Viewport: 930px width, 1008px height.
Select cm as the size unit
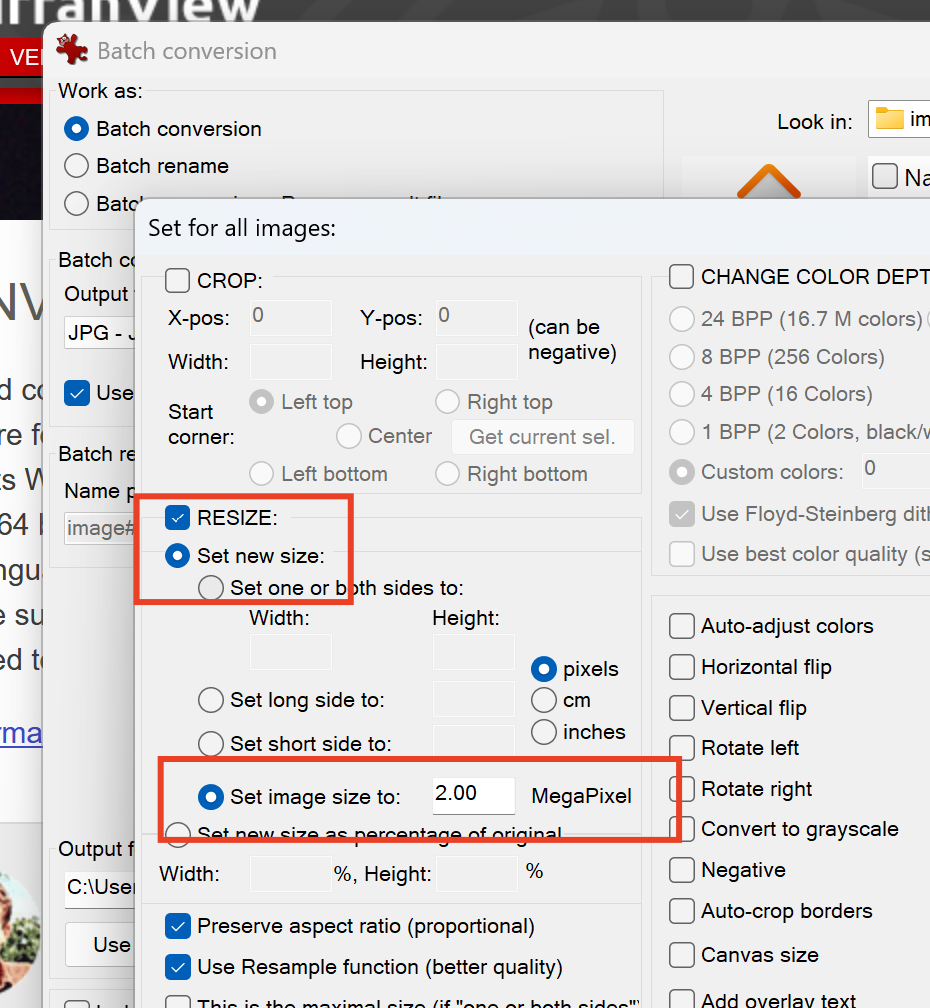point(544,700)
